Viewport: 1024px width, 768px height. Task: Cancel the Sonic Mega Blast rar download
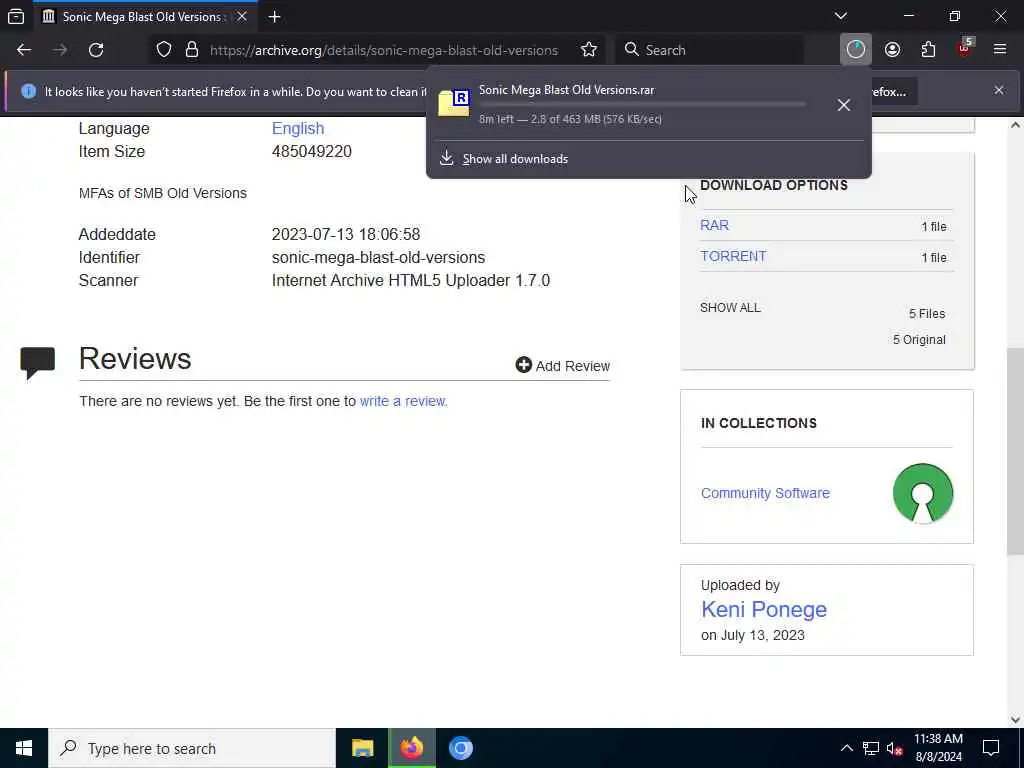844,104
